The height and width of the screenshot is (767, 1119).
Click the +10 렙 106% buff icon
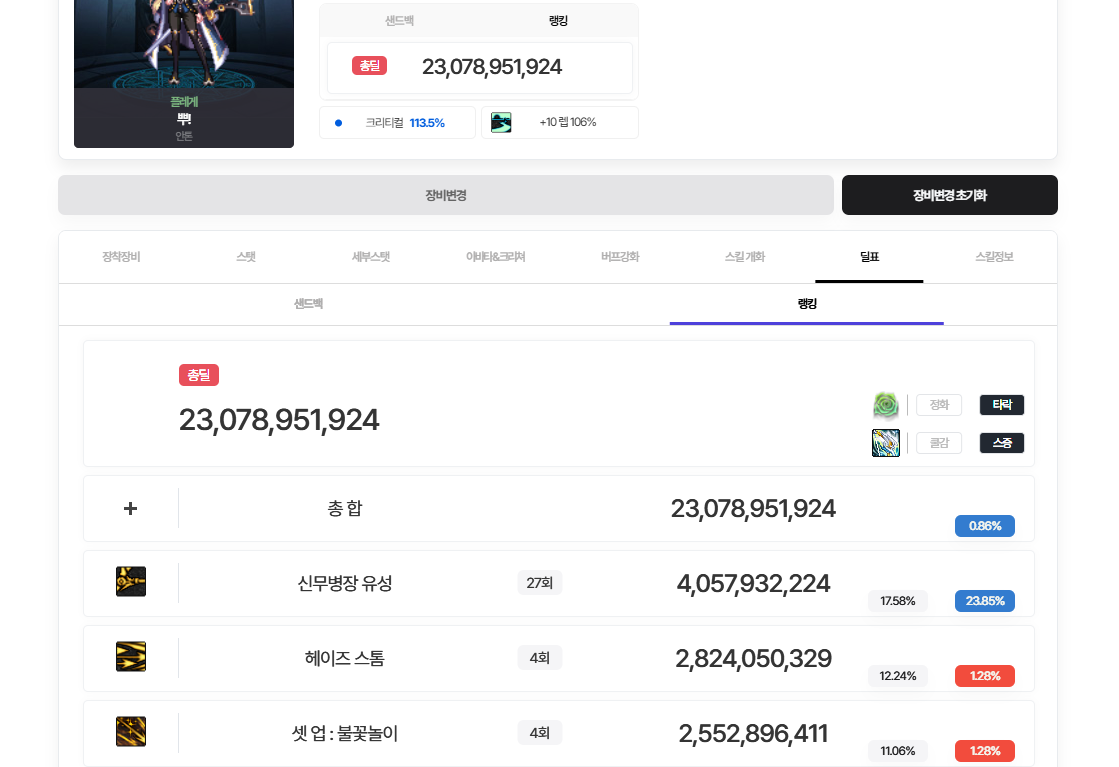[501, 123]
